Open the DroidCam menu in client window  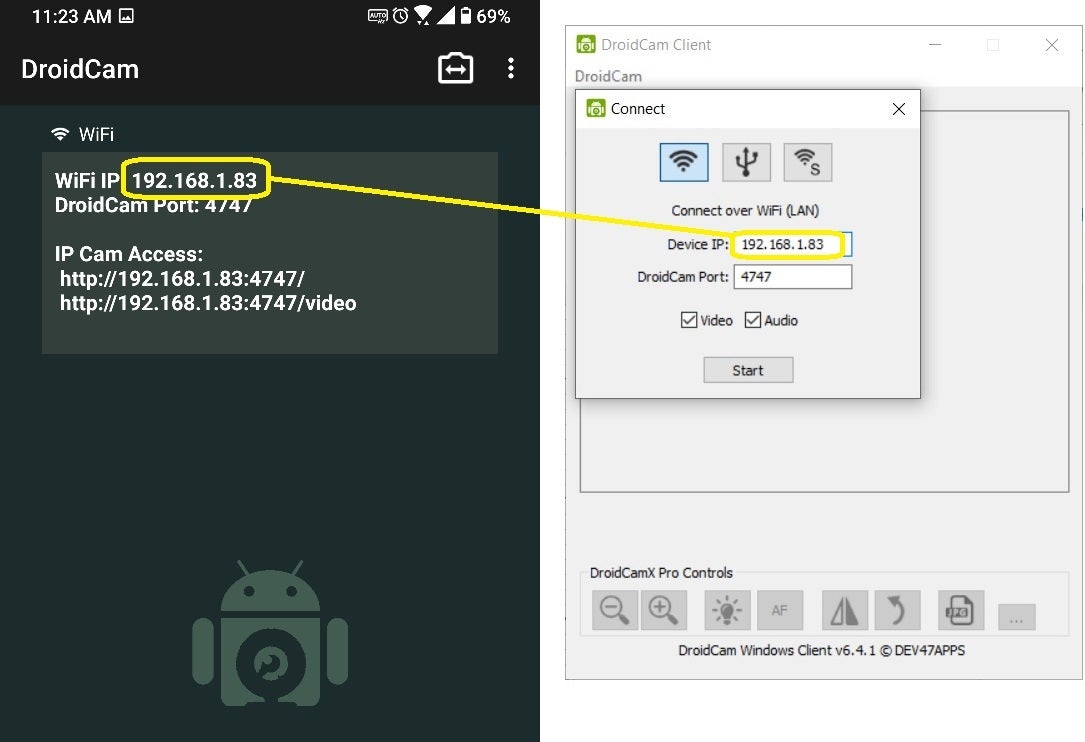tap(608, 76)
